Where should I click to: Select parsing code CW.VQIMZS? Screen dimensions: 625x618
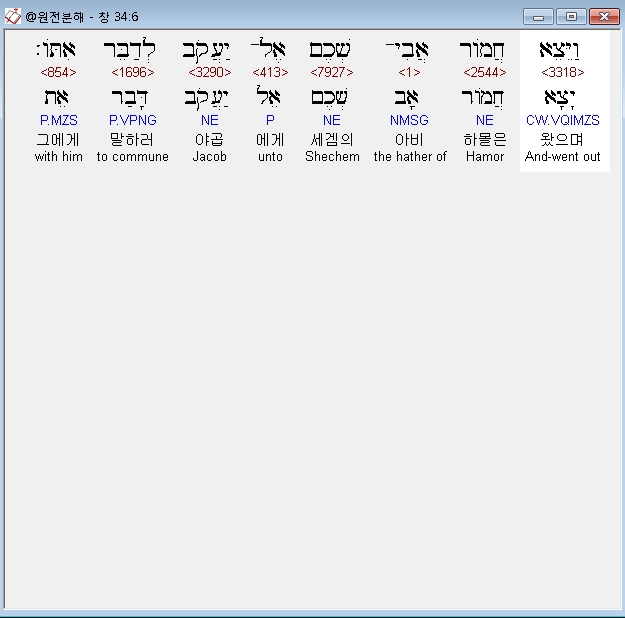[563, 120]
